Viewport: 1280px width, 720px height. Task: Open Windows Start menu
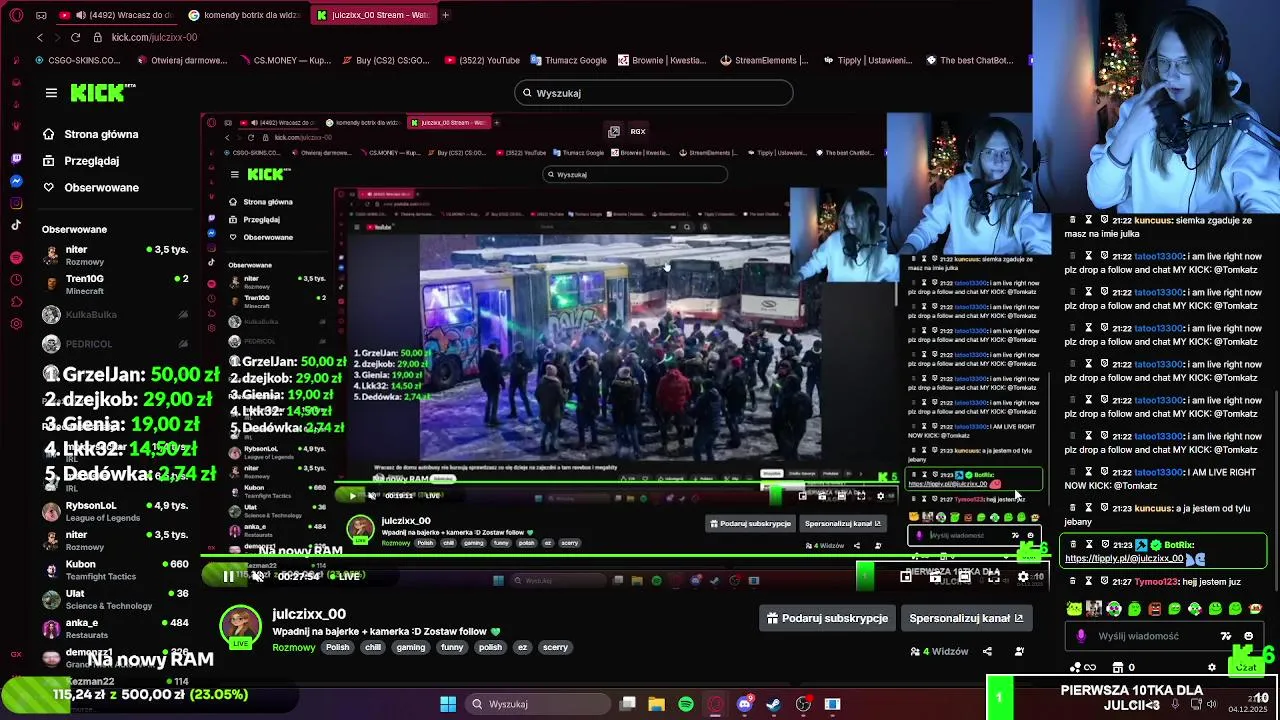click(448, 704)
